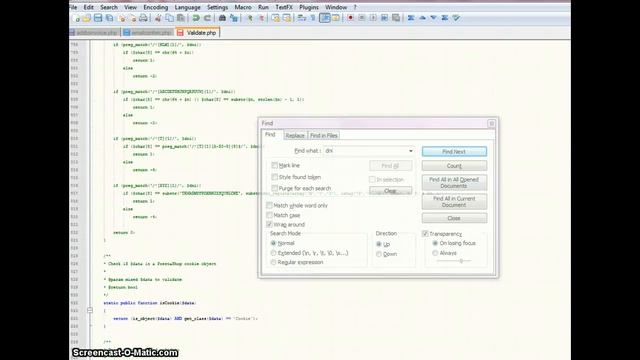Enable the Style found token checkbox
The height and width of the screenshot is (360, 640).
pos(275,177)
